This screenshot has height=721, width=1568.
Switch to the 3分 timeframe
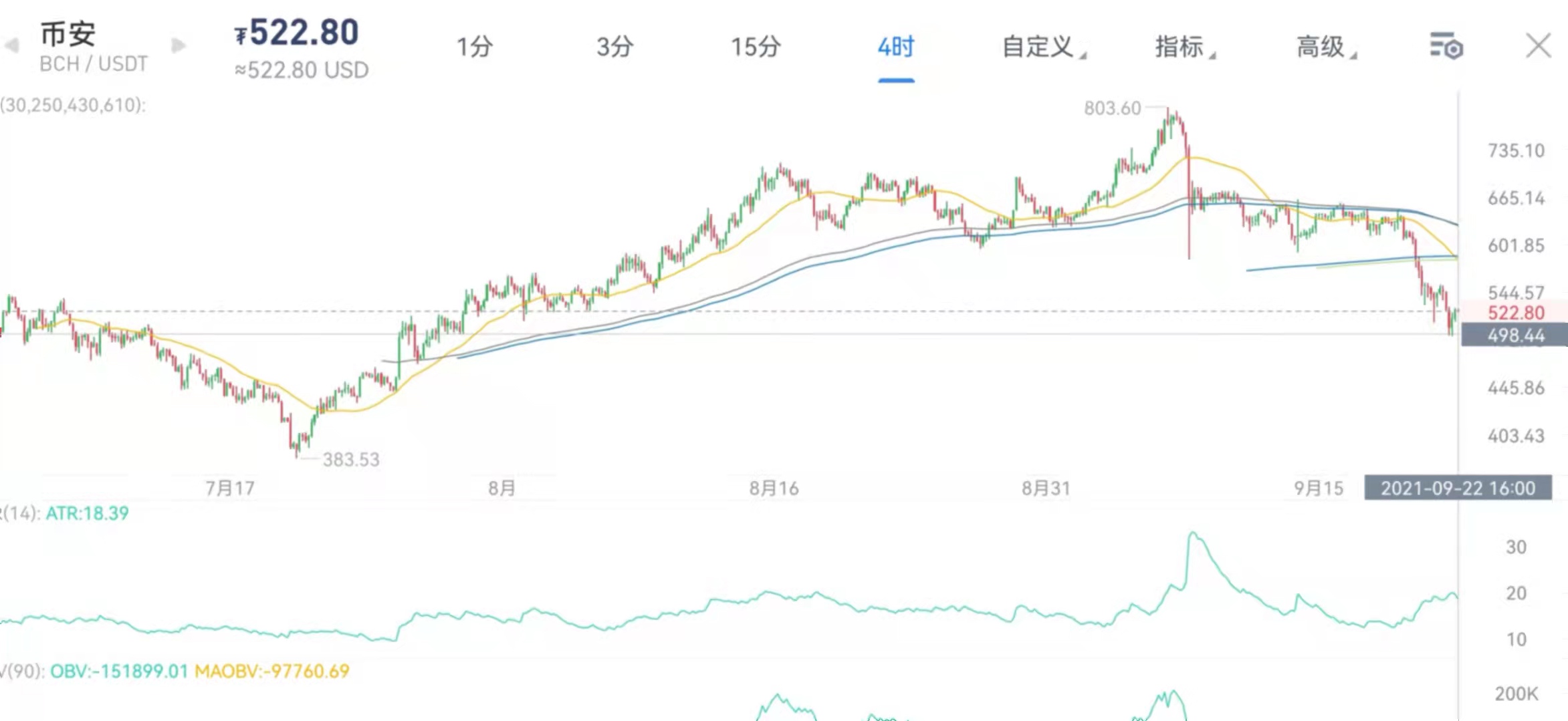(614, 47)
